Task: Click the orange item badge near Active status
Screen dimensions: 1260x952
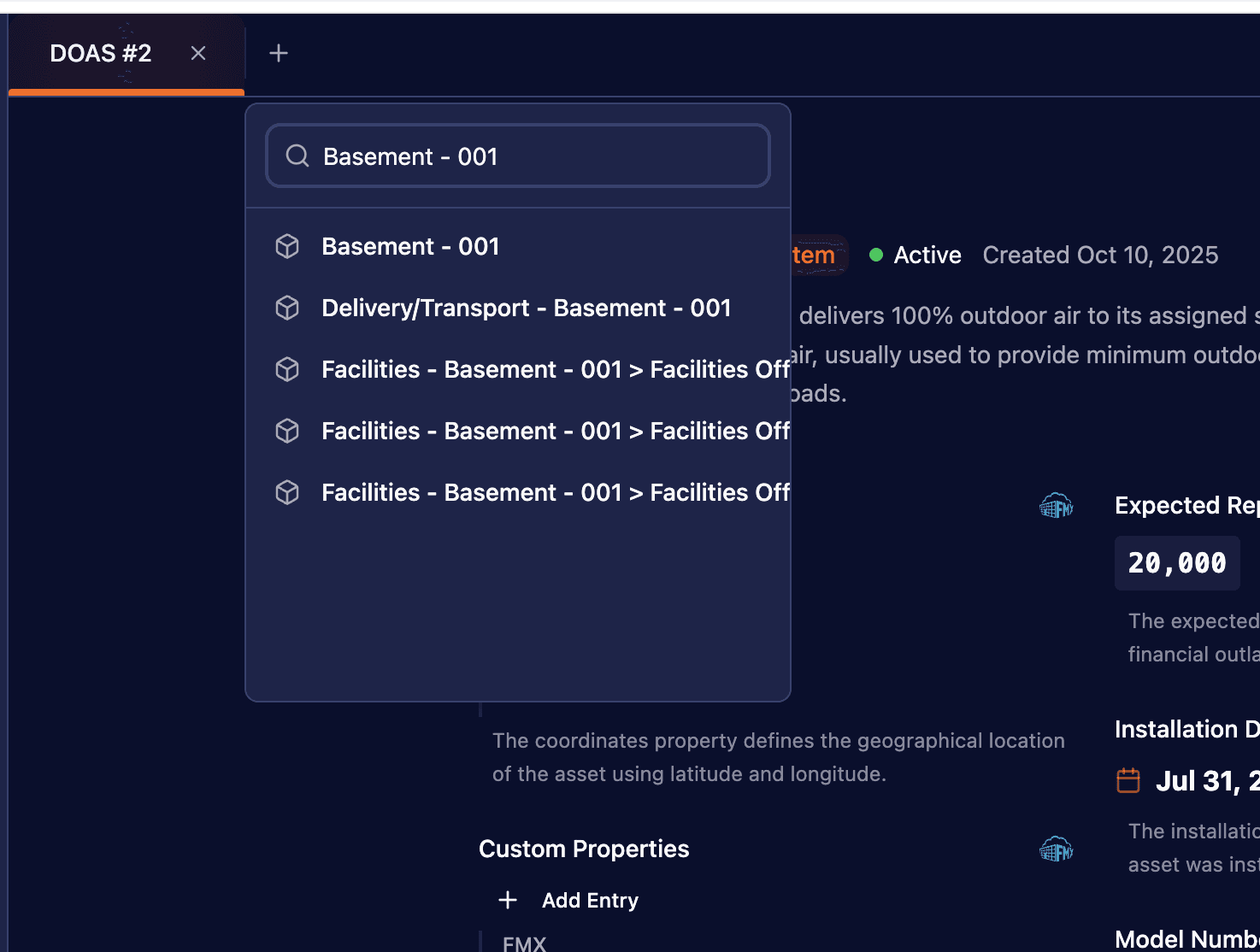Action: pyautogui.click(x=813, y=255)
